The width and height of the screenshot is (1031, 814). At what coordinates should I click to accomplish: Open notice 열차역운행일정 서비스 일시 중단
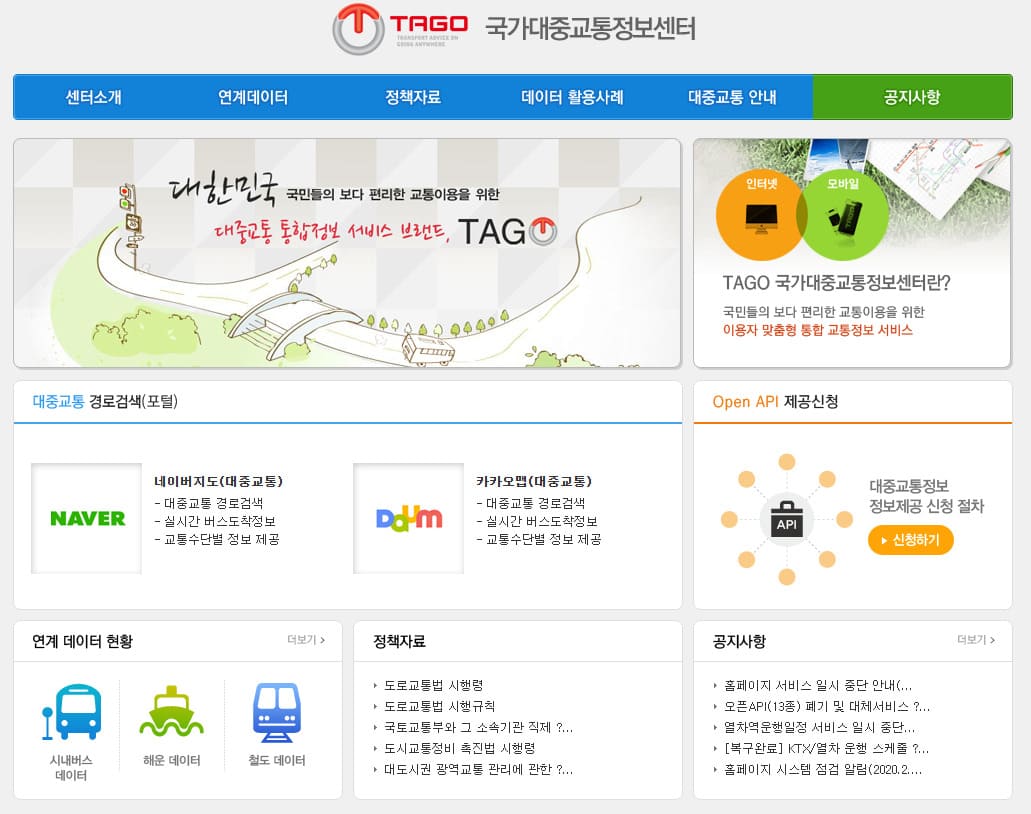[x=819, y=727]
